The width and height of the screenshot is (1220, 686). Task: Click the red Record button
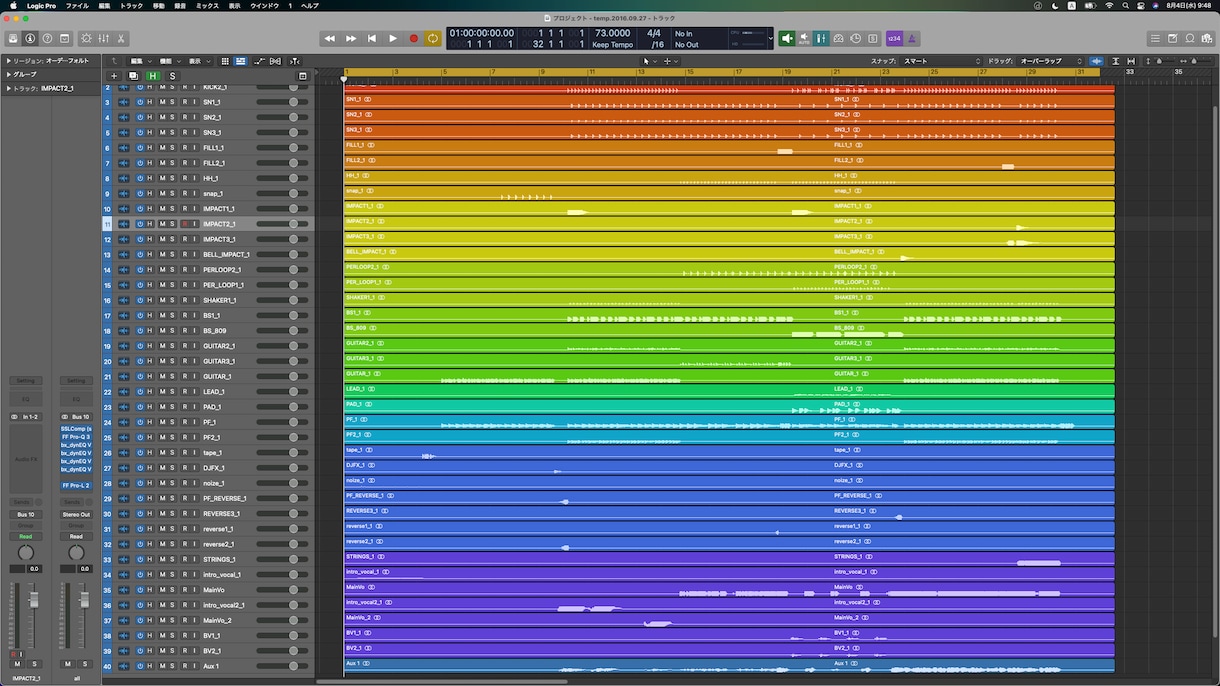413,38
